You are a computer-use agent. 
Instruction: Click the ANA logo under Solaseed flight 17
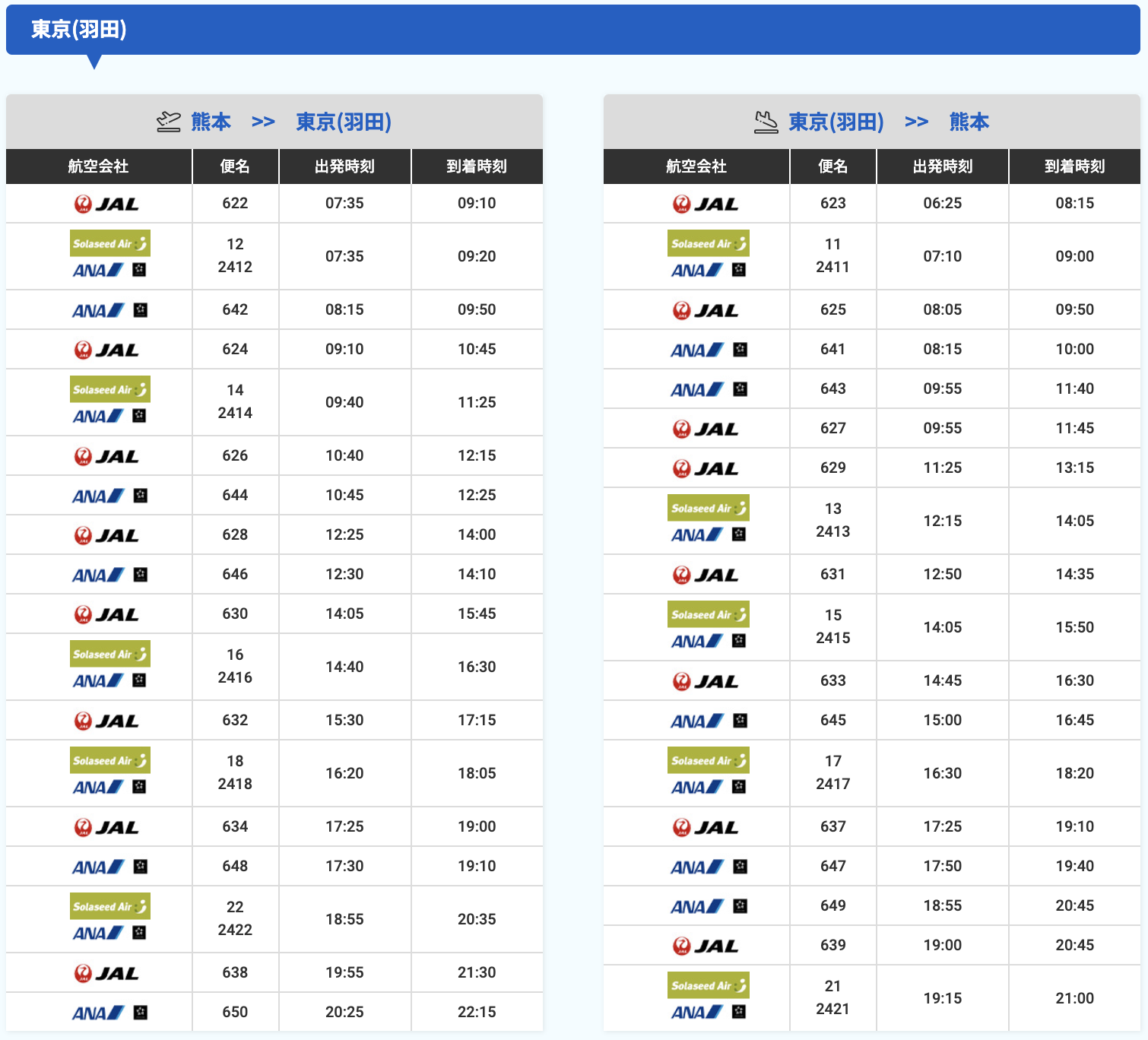[709, 787]
